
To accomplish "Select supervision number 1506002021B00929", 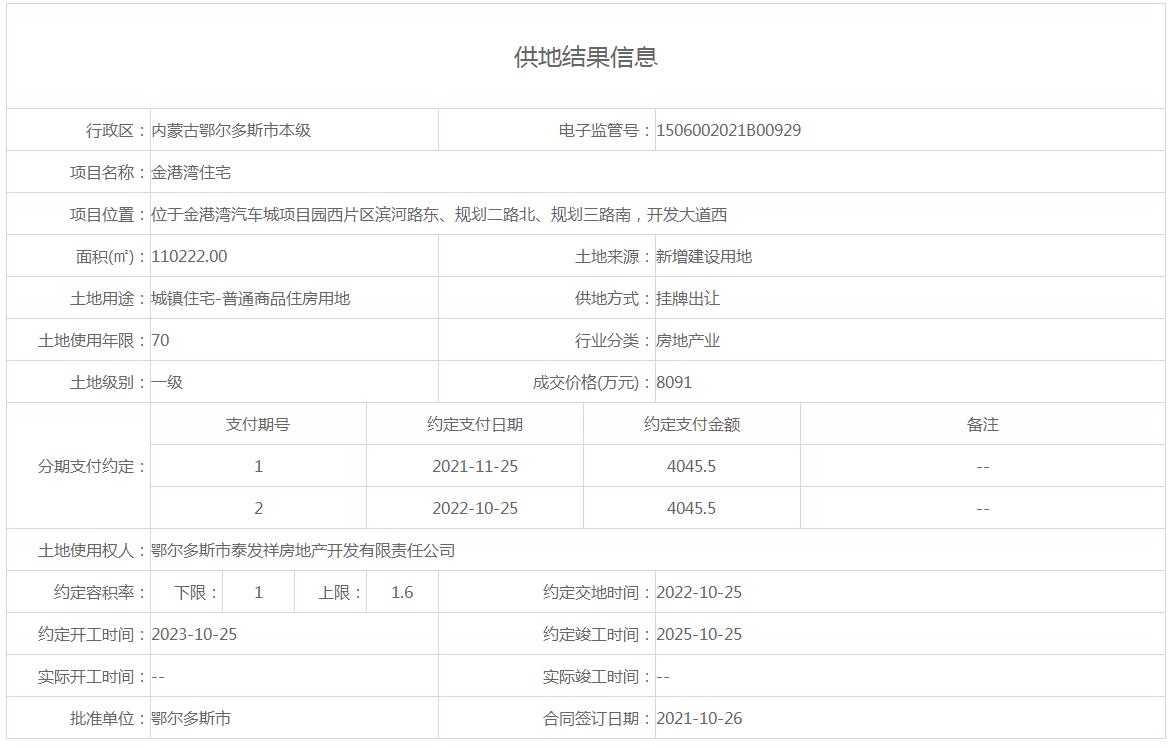I will coord(728,131).
